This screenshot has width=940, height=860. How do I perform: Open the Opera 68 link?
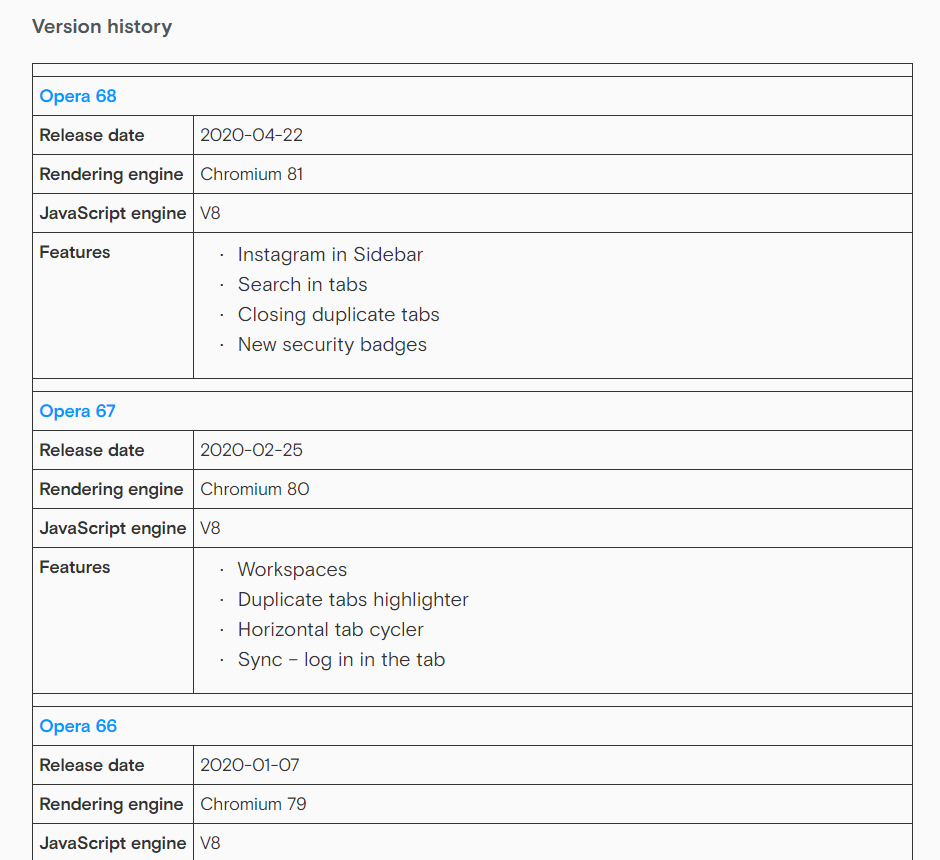click(78, 96)
